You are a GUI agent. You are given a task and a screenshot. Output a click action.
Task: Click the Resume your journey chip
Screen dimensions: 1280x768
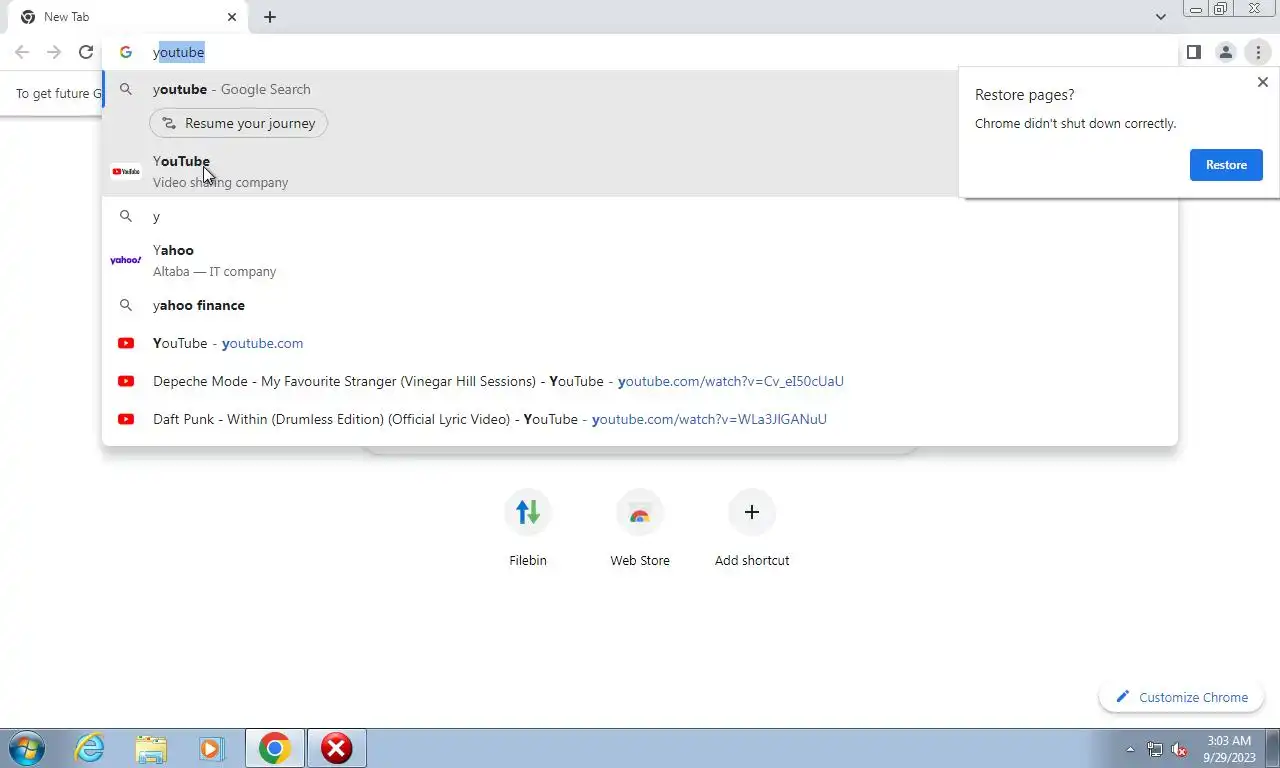[238, 123]
